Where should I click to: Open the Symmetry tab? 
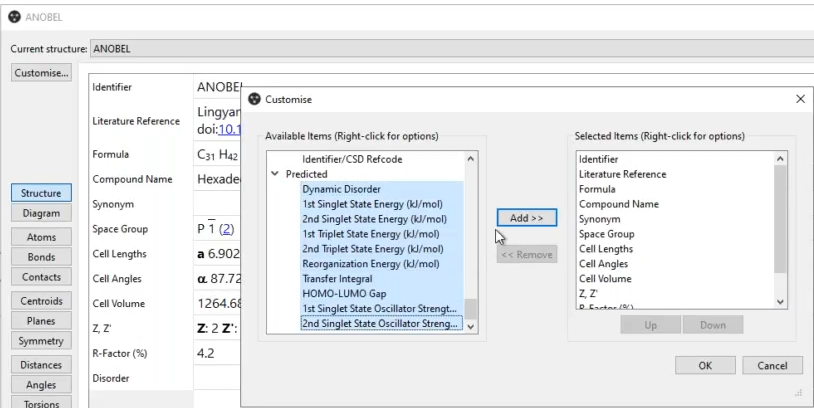(x=41, y=341)
